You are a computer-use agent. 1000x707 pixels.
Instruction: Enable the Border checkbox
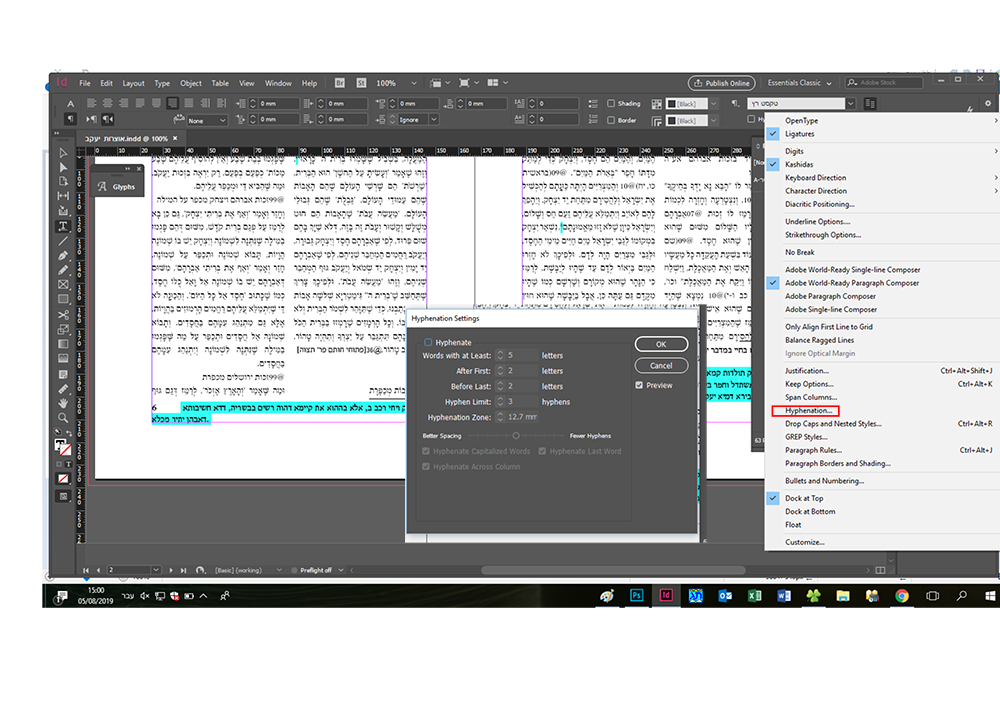[611, 120]
